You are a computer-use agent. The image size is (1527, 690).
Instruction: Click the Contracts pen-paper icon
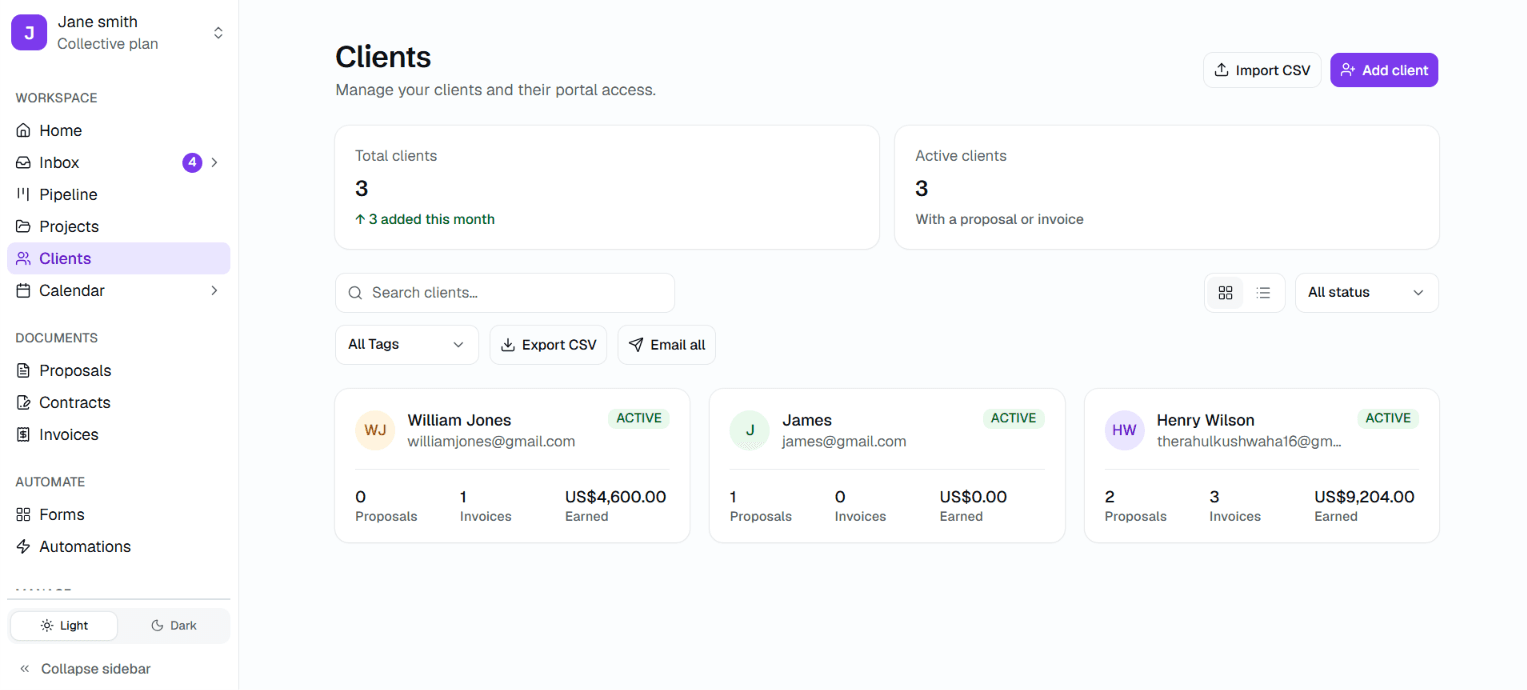click(23, 402)
